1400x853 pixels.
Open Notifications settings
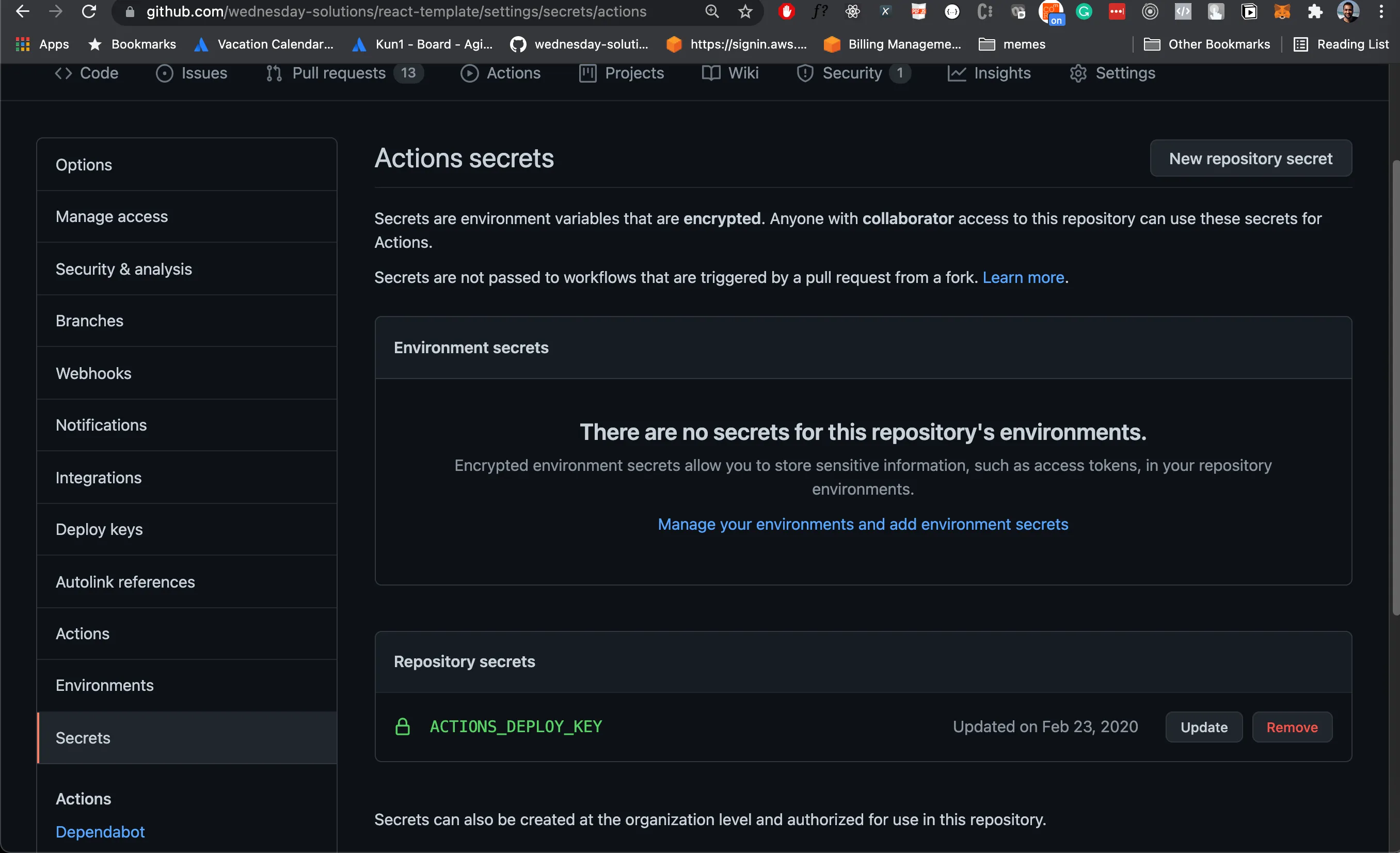click(x=187, y=425)
